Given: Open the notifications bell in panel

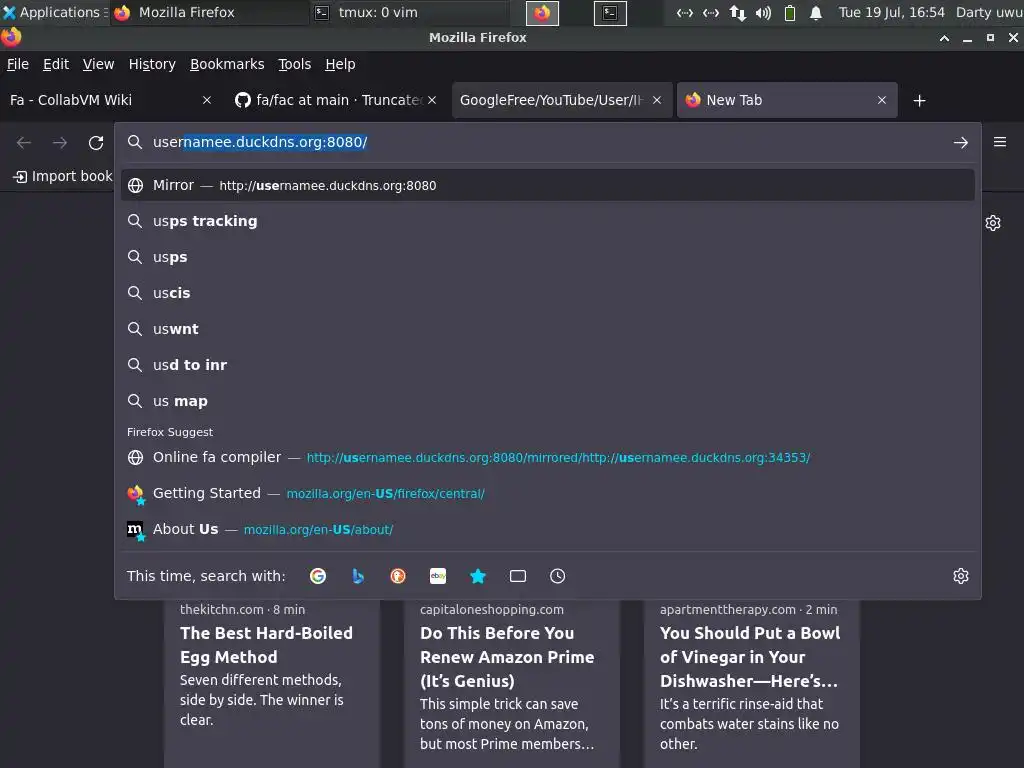Looking at the screenshot, I should pyautogui.click(x=816, y=12).
